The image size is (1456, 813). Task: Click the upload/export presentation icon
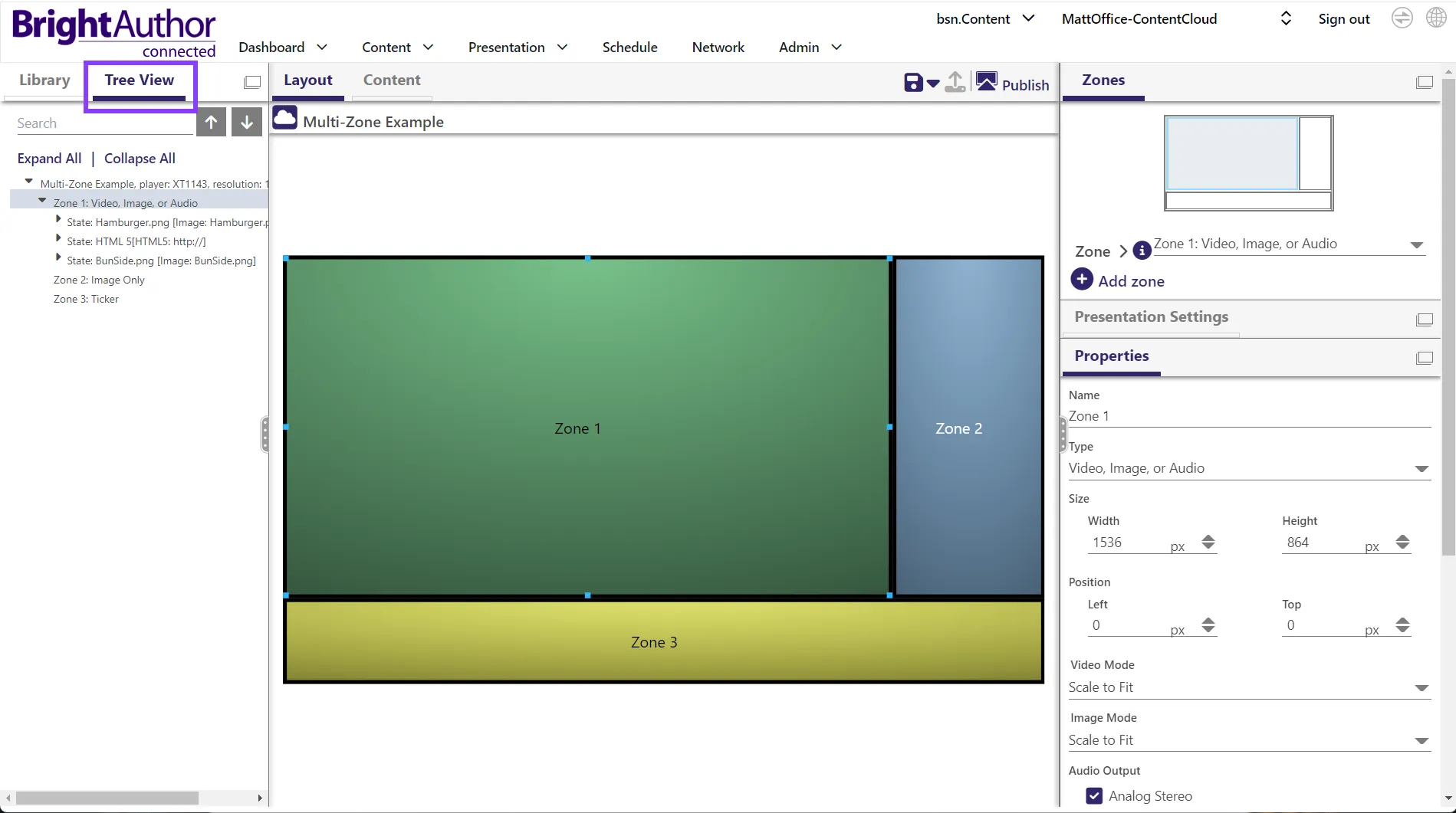(955, 82)
